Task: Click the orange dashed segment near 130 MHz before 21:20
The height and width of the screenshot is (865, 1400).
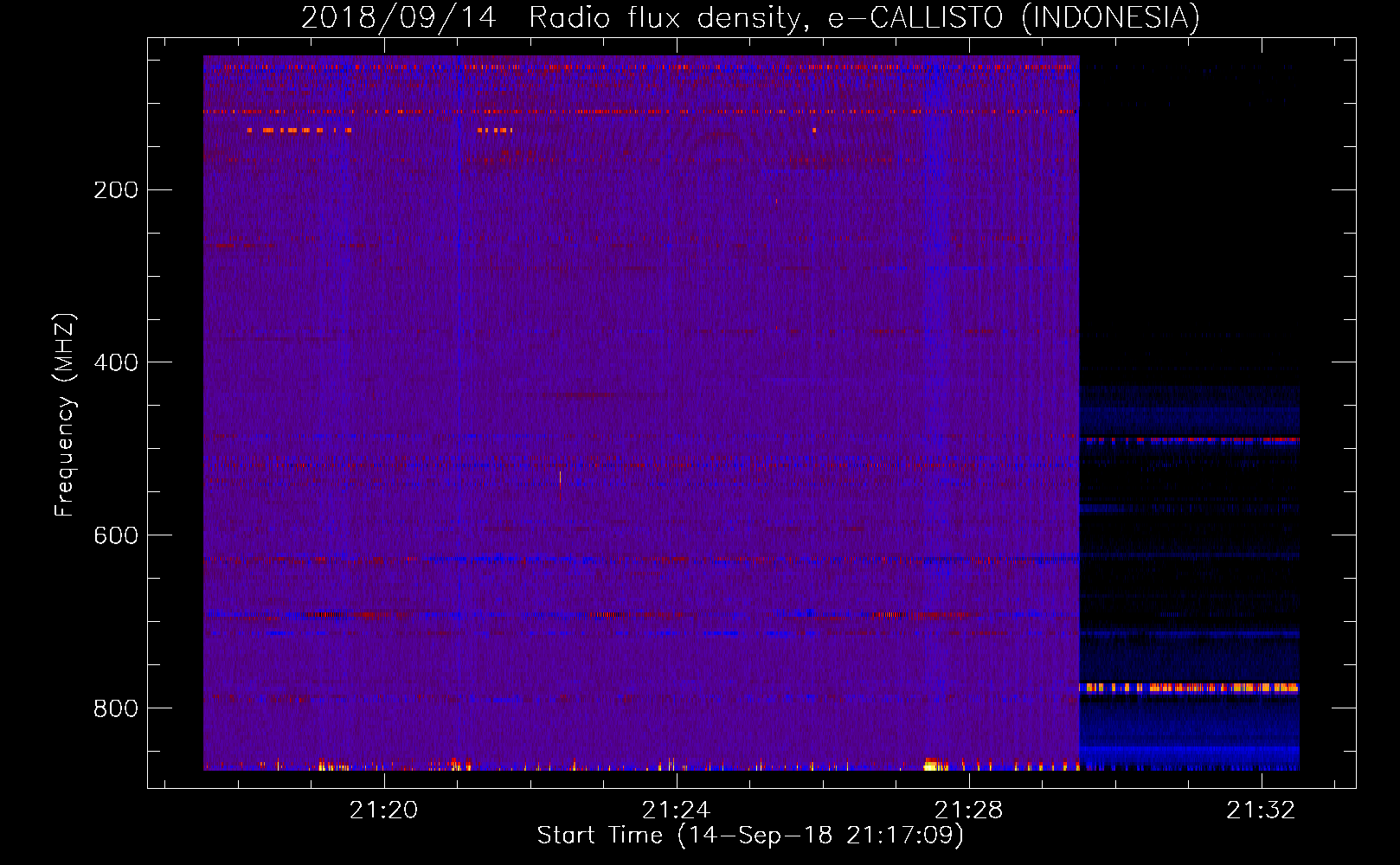Action: (299, 131)
